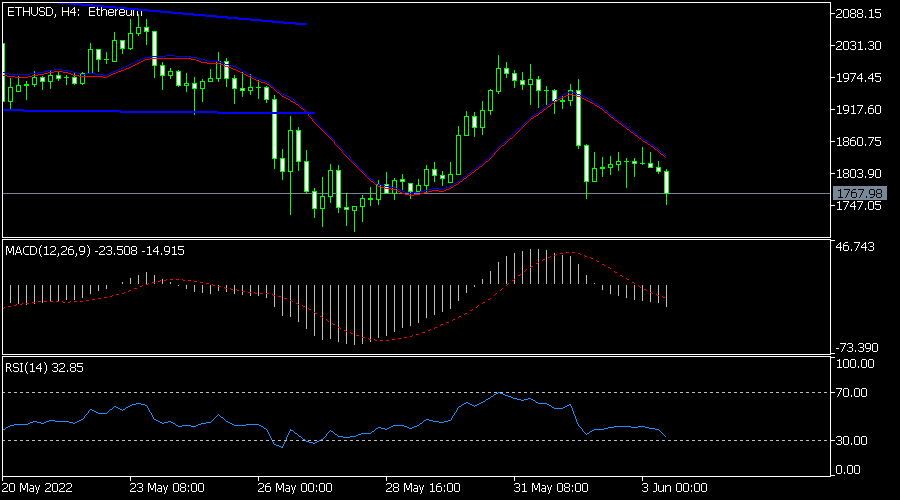The width and height of the screenshot is (900, 500).
Task: Click the 26 May 00:00 time label
Action: point(295,488)
